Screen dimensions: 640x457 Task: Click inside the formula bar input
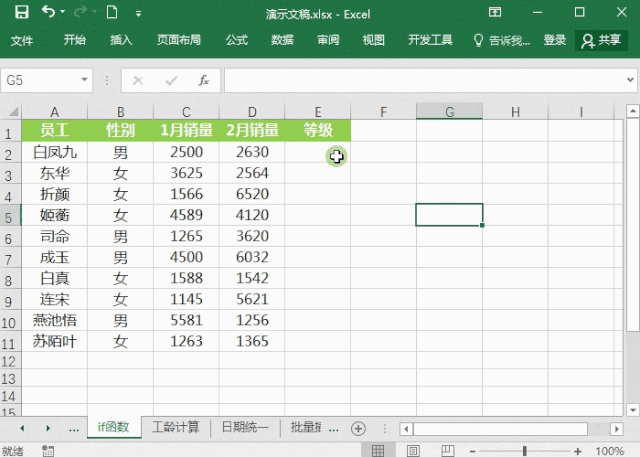pyautogui.click(x=424, y=80)
